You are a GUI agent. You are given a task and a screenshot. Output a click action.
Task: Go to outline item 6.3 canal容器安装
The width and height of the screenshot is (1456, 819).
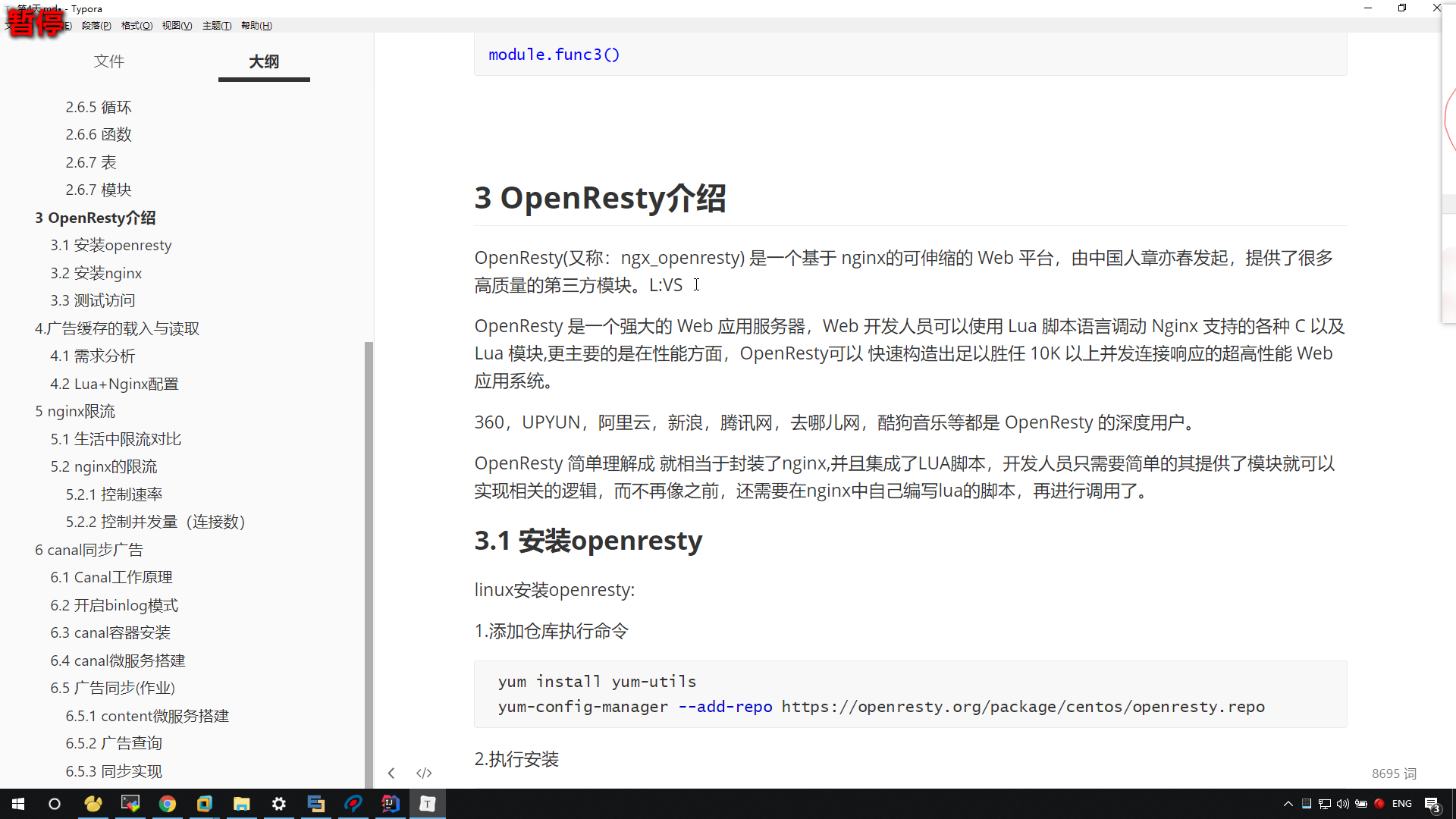[111, 632]
